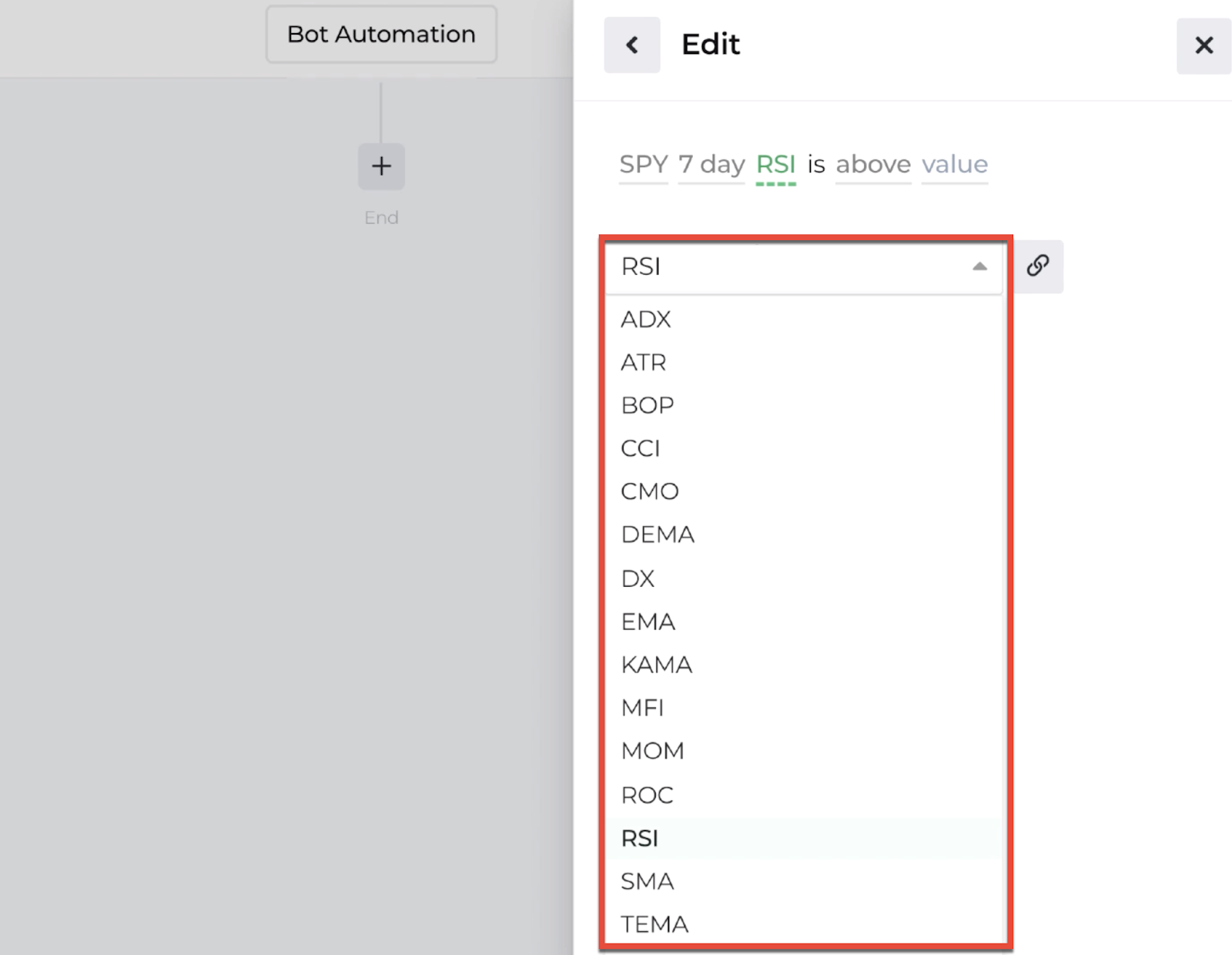Click the back chevron next to Edit
This screenshot has height=955, width=1232.
[x=631, y=45]
